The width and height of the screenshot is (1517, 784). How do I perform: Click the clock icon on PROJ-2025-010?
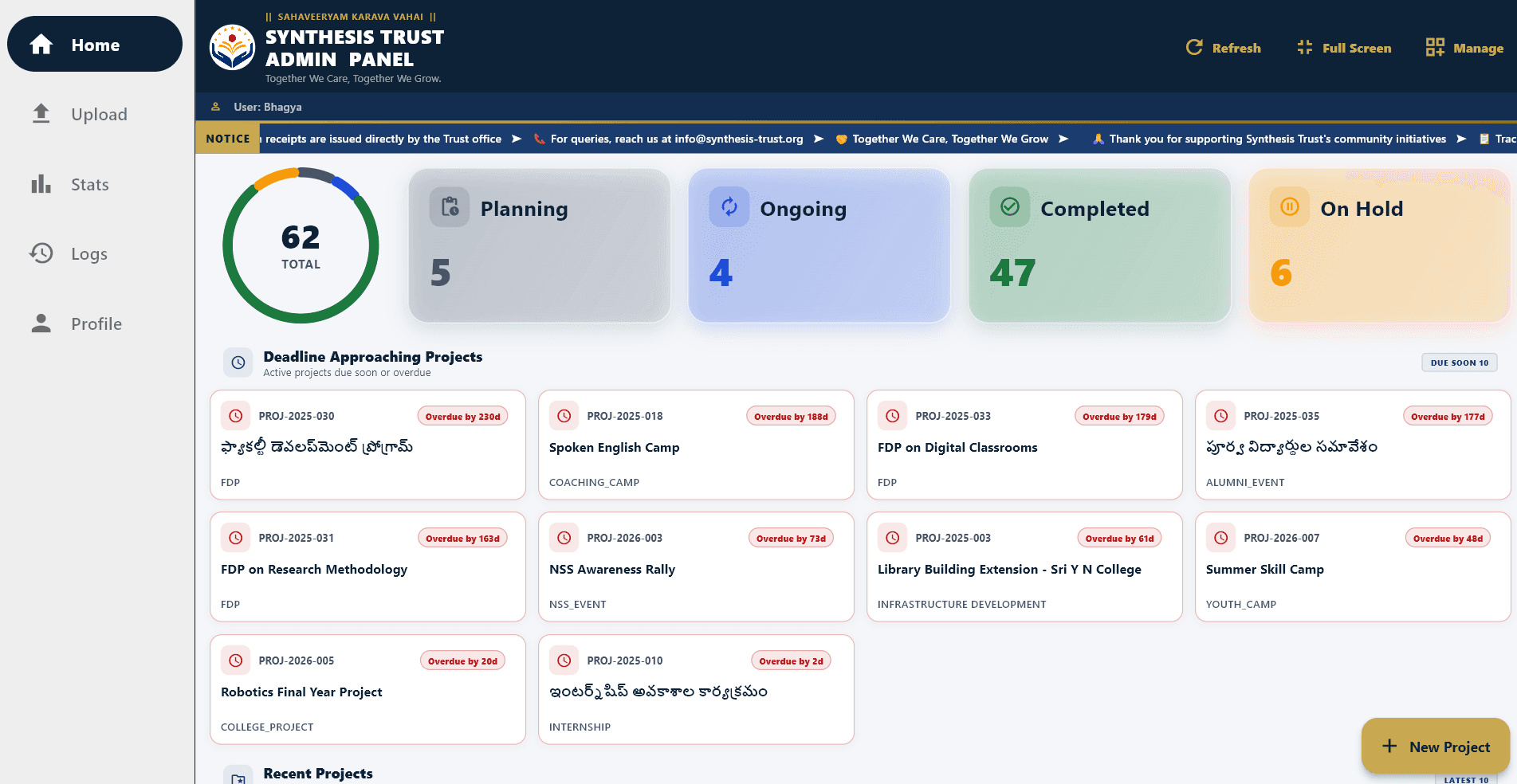coord(564,661)
